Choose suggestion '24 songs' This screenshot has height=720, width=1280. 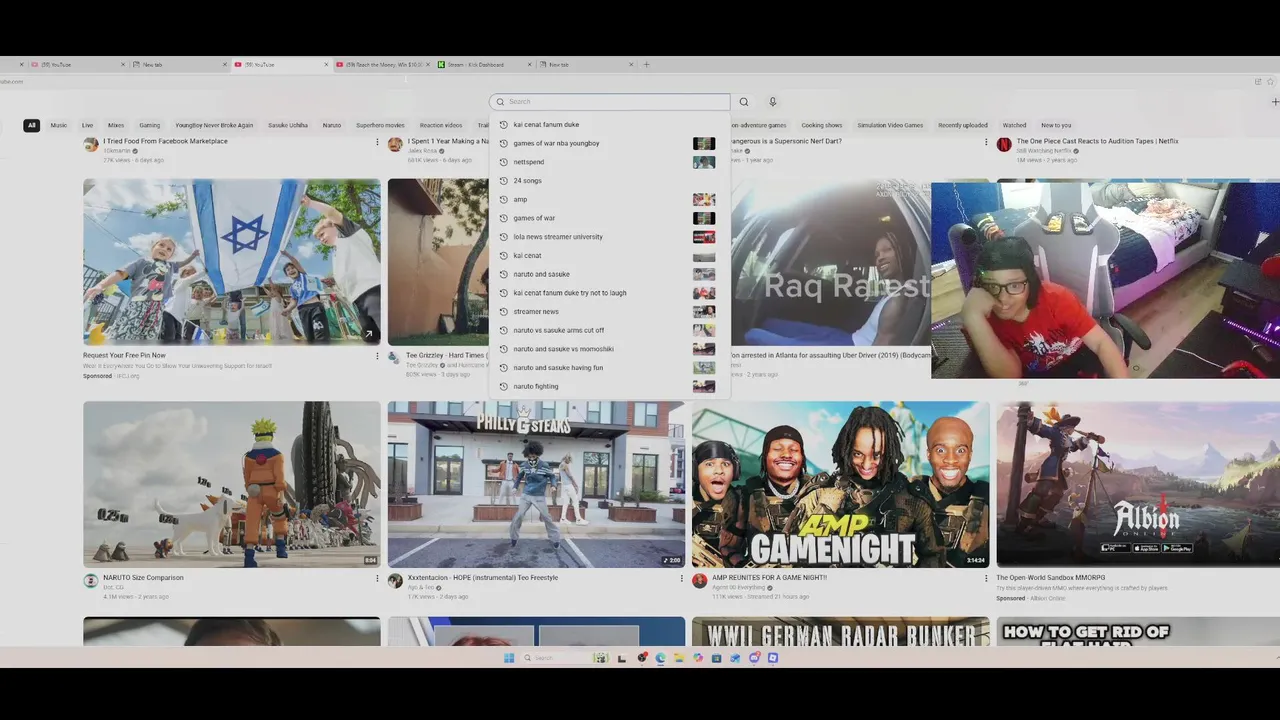pyautogui.click(x=609, y=181)
